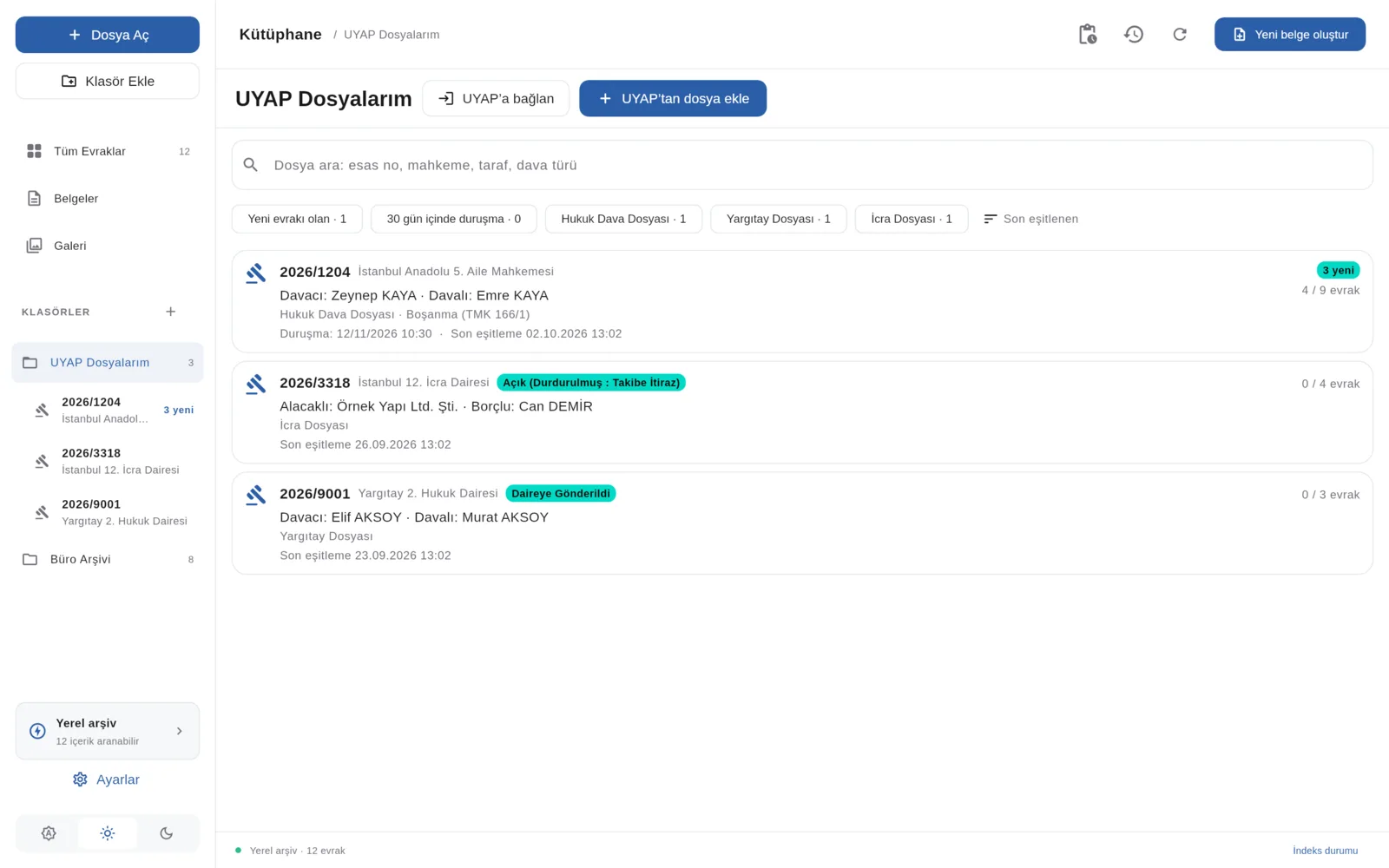Click the refresh icon in top bar
This screenshot has width=1389, height=868.
pos(1179,35)
